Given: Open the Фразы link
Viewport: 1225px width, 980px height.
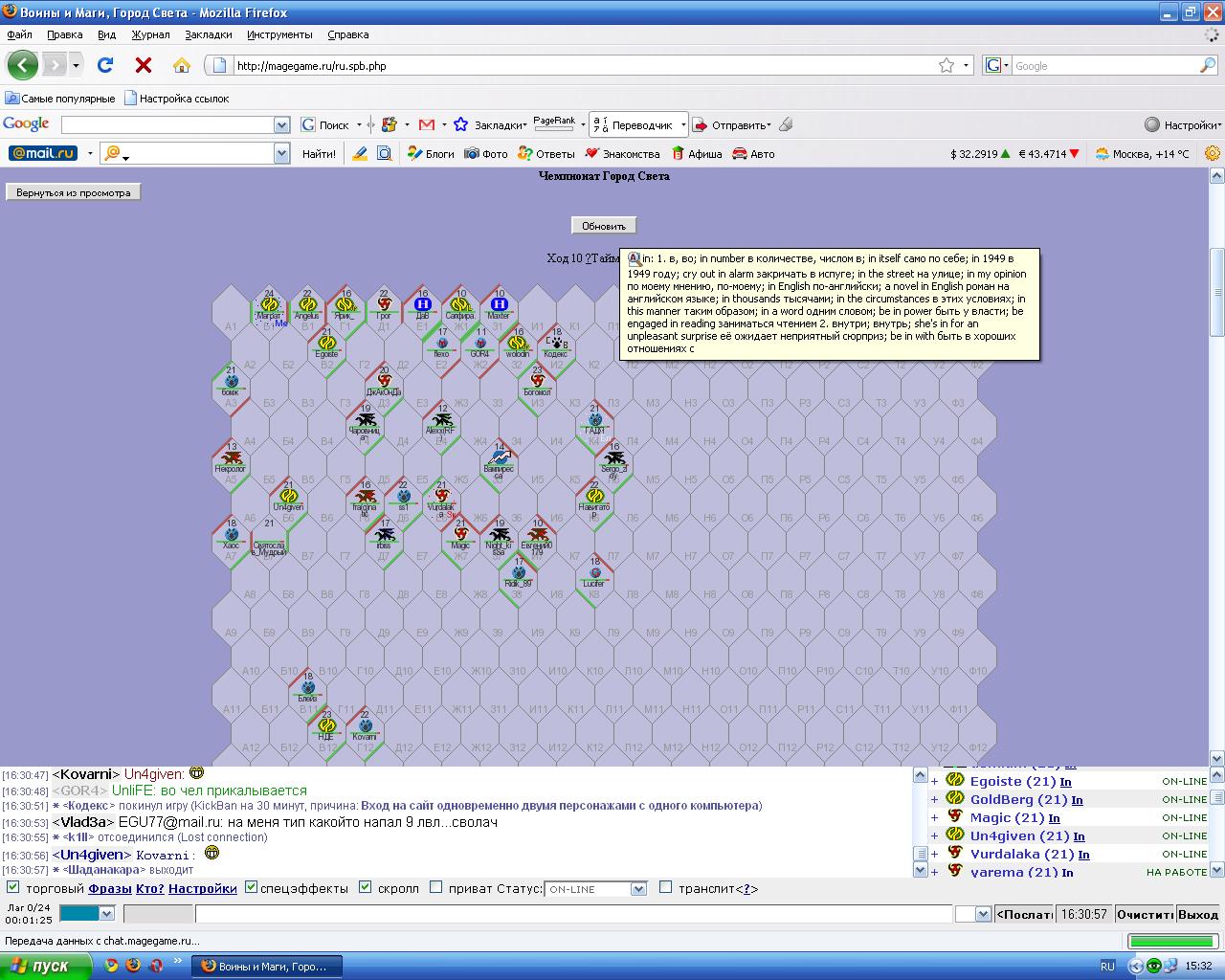Looking at the screenshot, I should [x=110, y=888].
